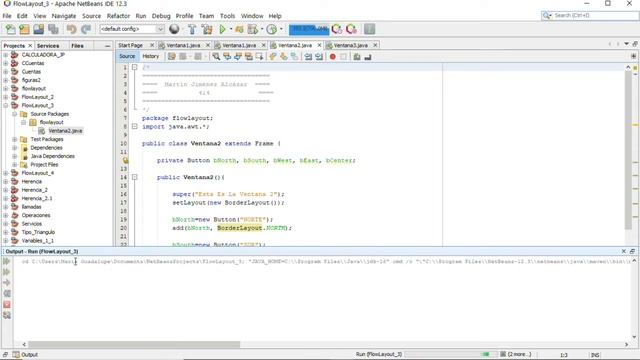The image size is (640, 360).
Task: Open the Debug menu
Action: pos(161,16)
